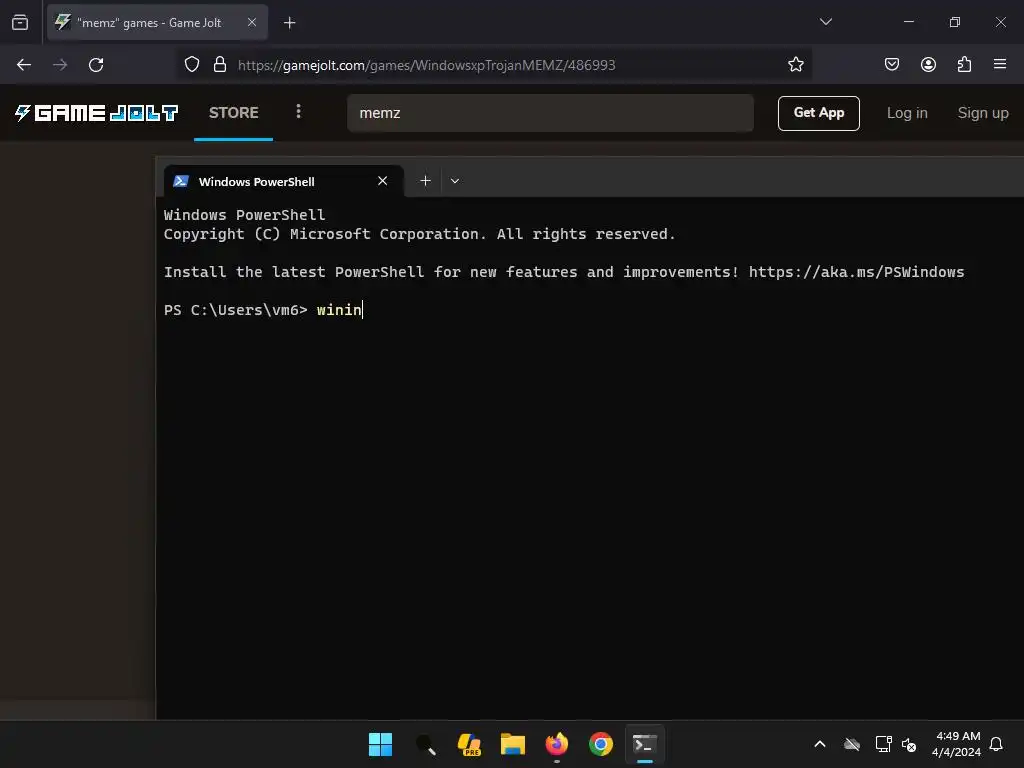Open Firefox View icon at top left
This screenshot has height=768, width=1024.
[20, 23]
